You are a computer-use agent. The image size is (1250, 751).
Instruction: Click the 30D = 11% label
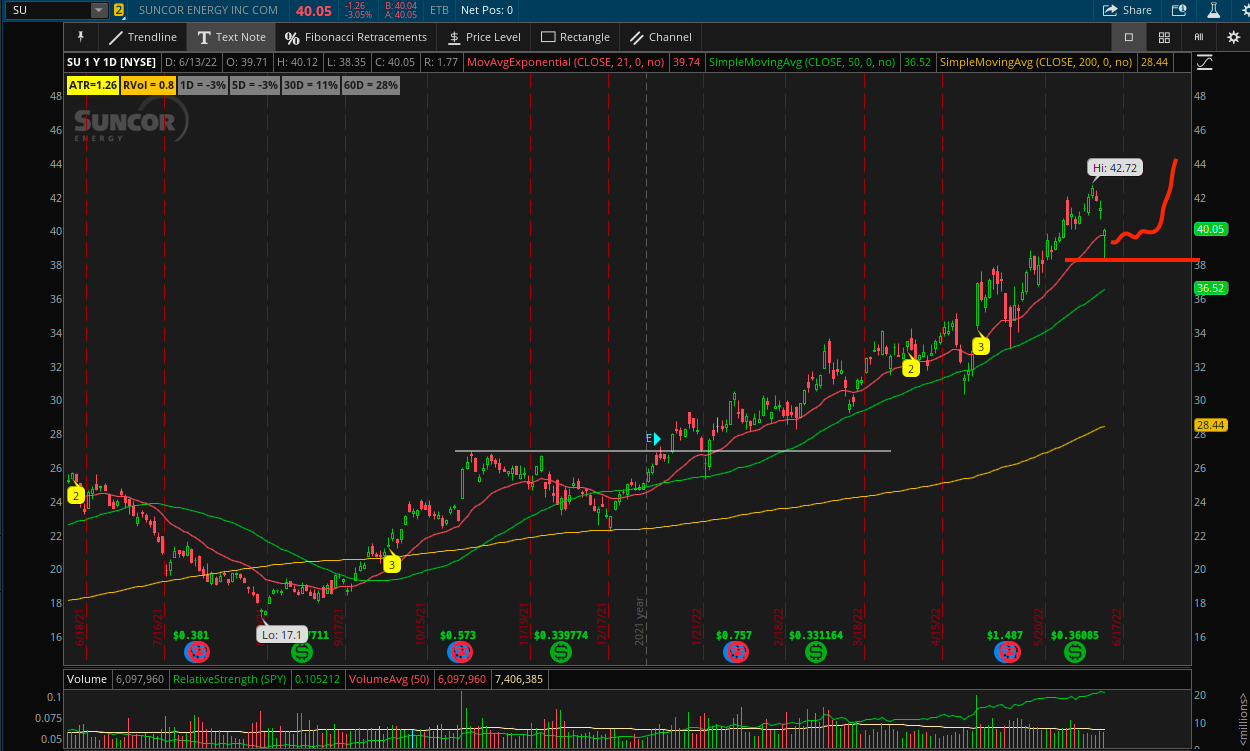point(311,85)
